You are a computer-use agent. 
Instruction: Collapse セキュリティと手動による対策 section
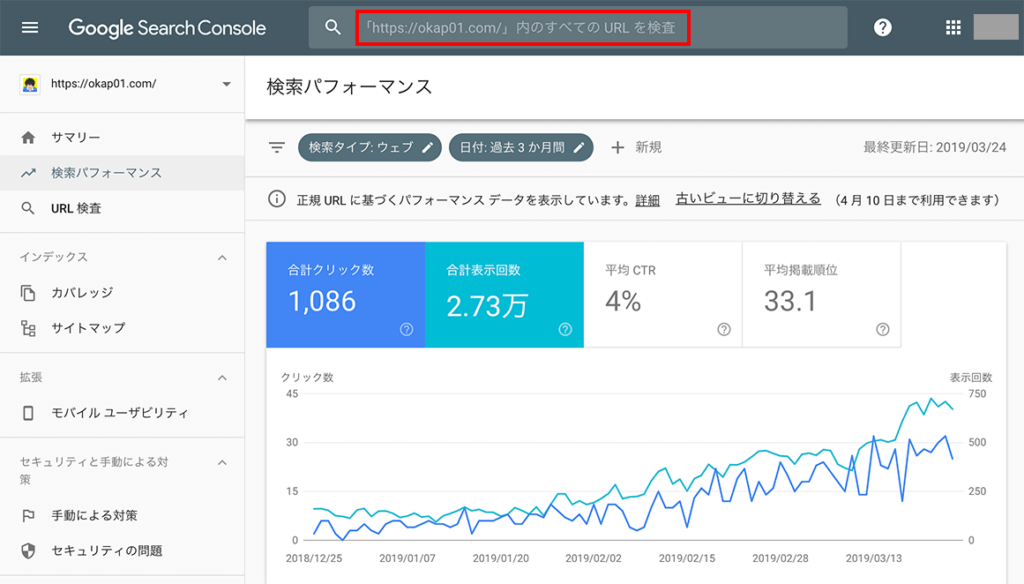(x=222, y=462)
